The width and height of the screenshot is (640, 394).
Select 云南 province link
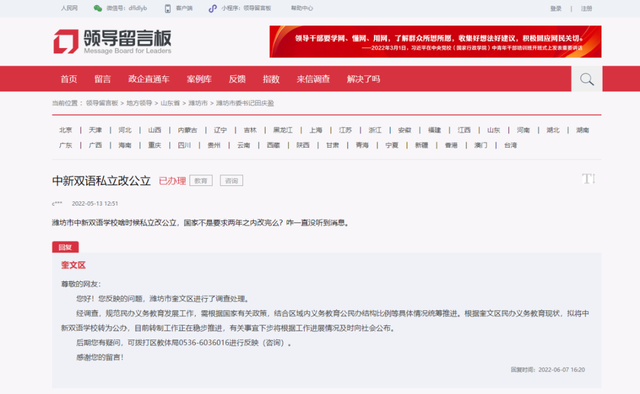(x=244, y=145)
